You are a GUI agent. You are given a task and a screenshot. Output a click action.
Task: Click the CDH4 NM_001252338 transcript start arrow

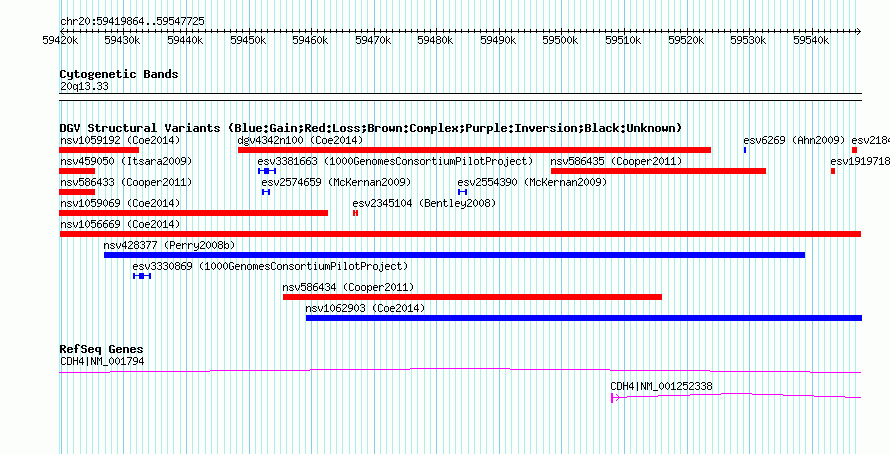[x=615, y=398]
